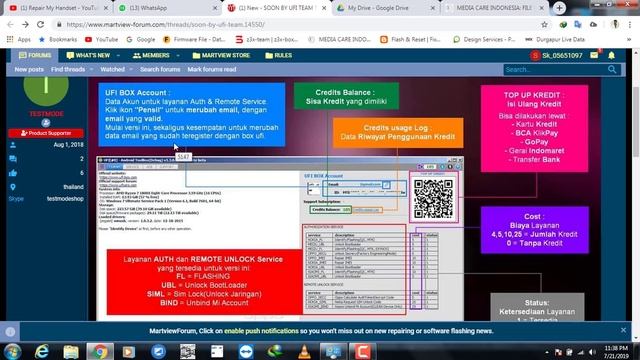Open the Windows Start button
The height and width of the screenshot is (360, 640).
point(12,351)
